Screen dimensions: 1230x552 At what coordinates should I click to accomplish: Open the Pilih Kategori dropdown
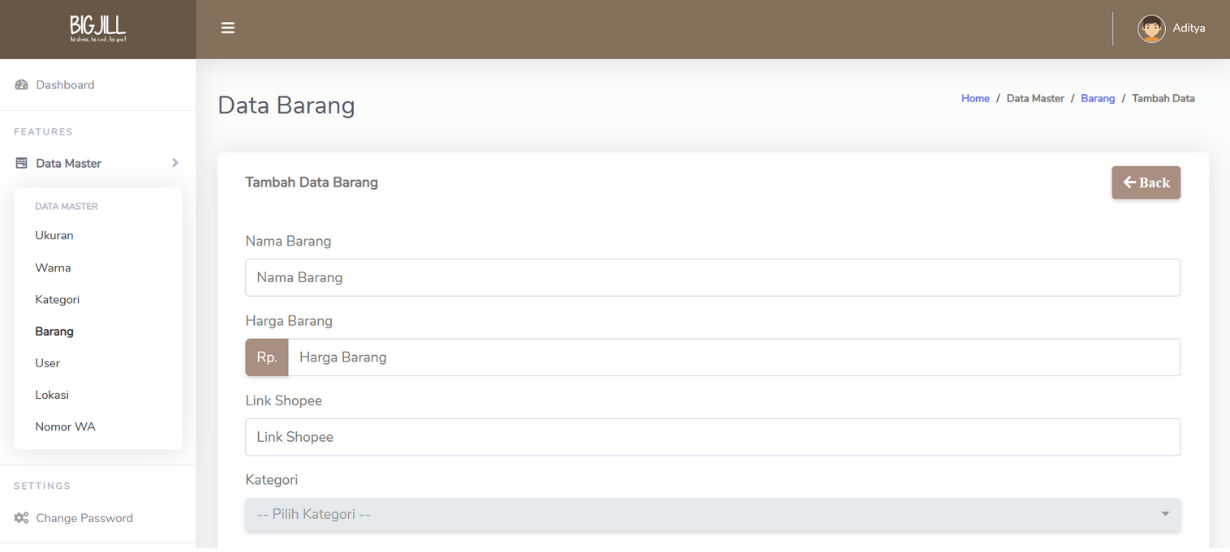pyautogui.click(x=712, y=516)
